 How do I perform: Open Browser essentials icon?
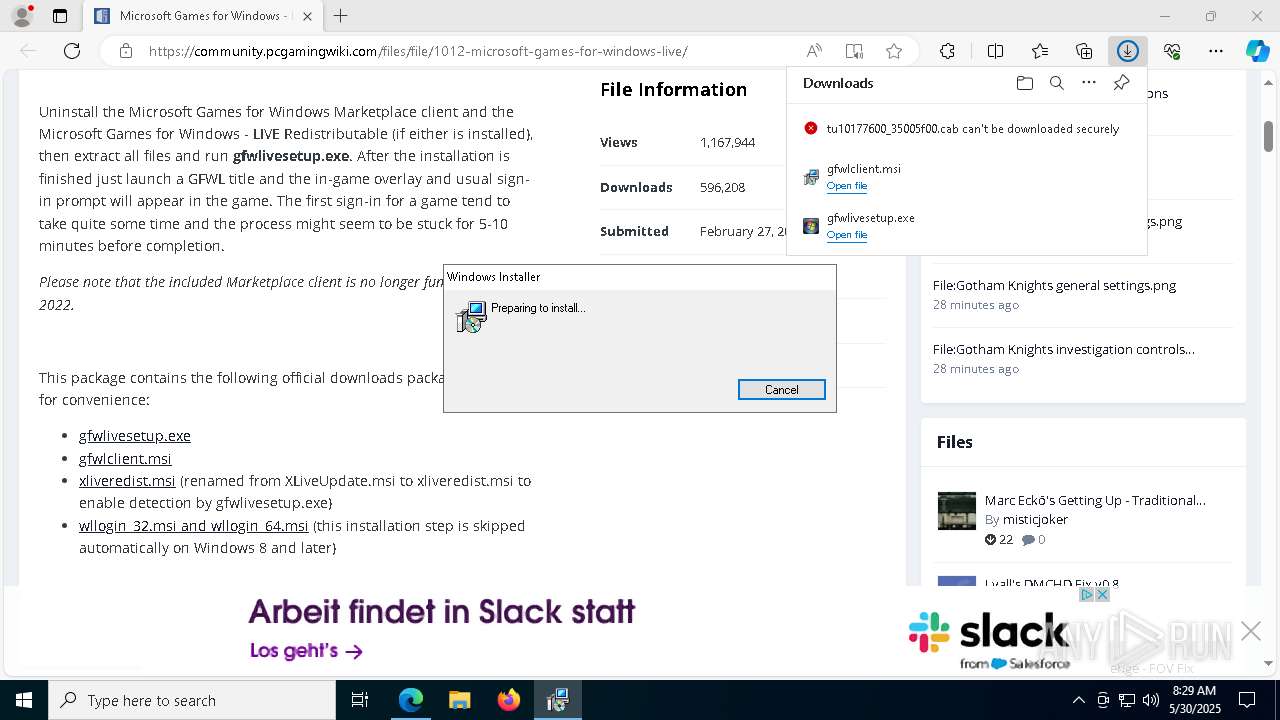[x=1172, y=51]
